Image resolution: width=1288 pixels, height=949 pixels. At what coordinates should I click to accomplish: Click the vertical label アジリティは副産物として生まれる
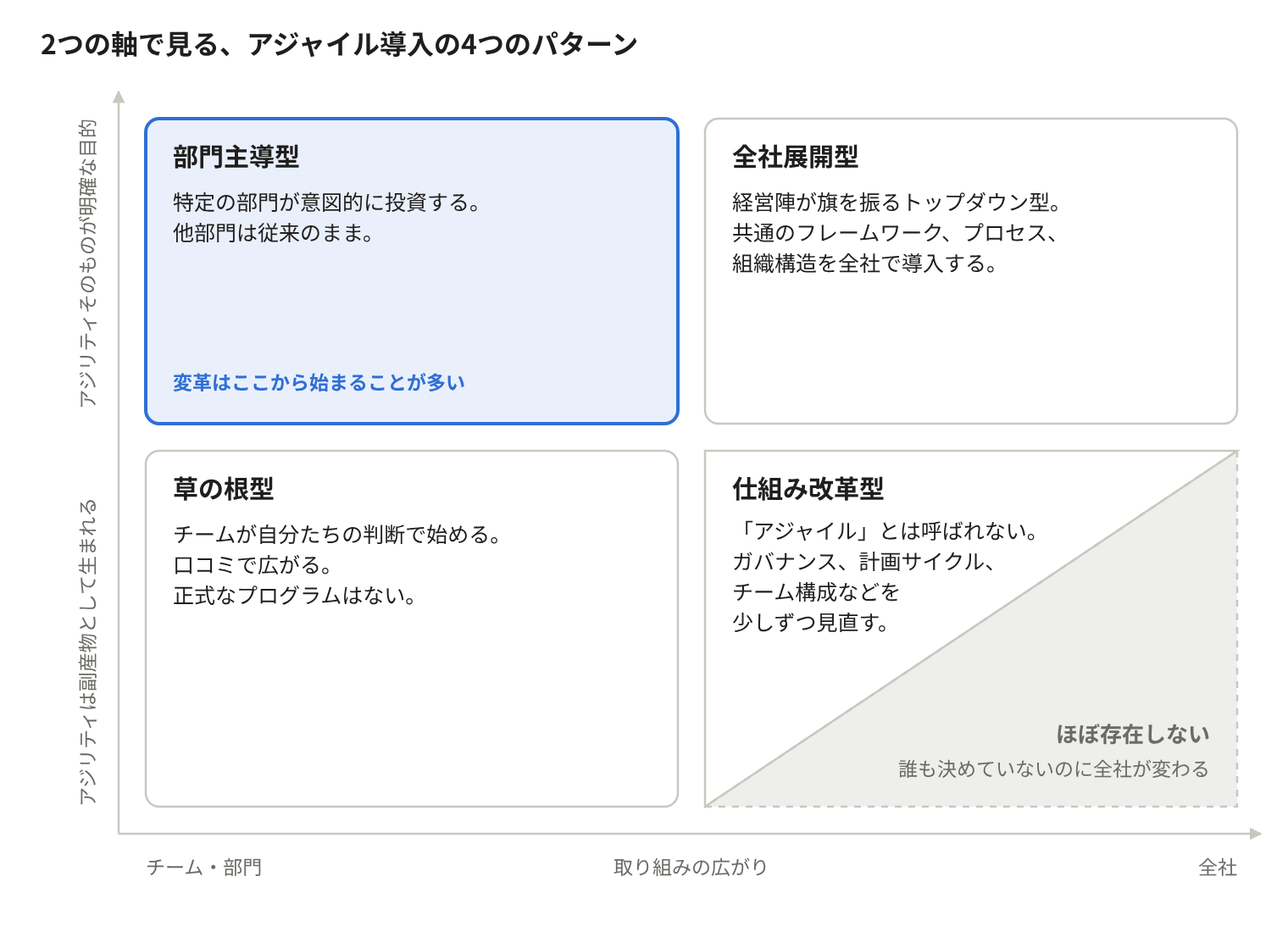(88, 652)
